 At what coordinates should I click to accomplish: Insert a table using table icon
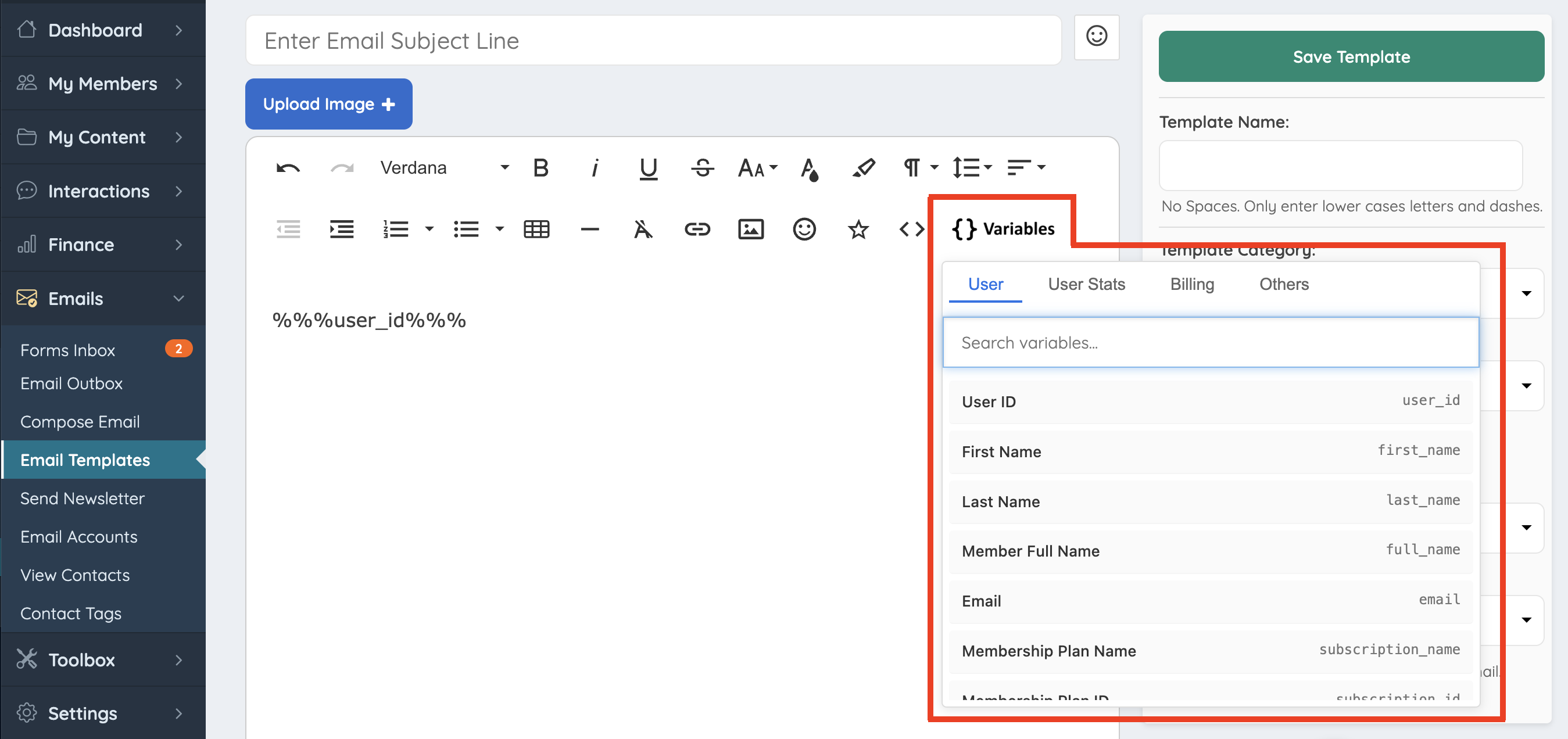(536, 229)
